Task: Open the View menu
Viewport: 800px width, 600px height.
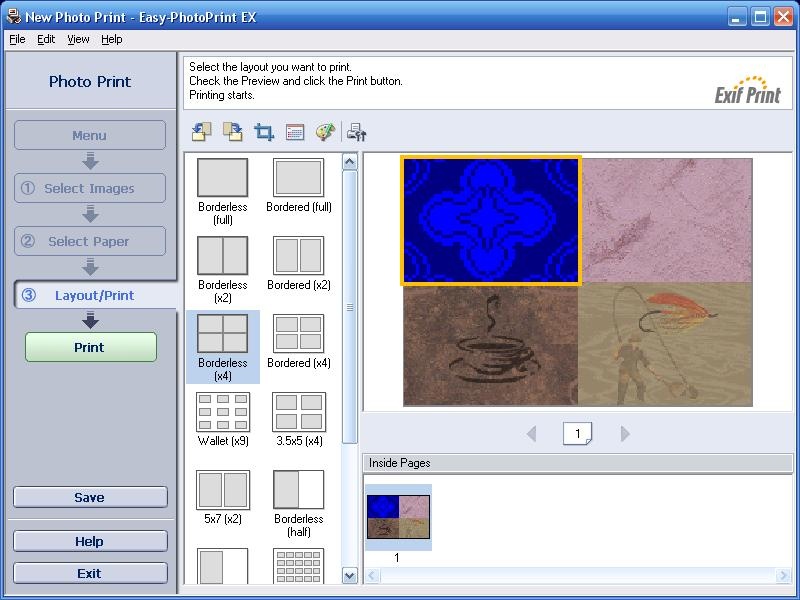Action: pos(78,39)
